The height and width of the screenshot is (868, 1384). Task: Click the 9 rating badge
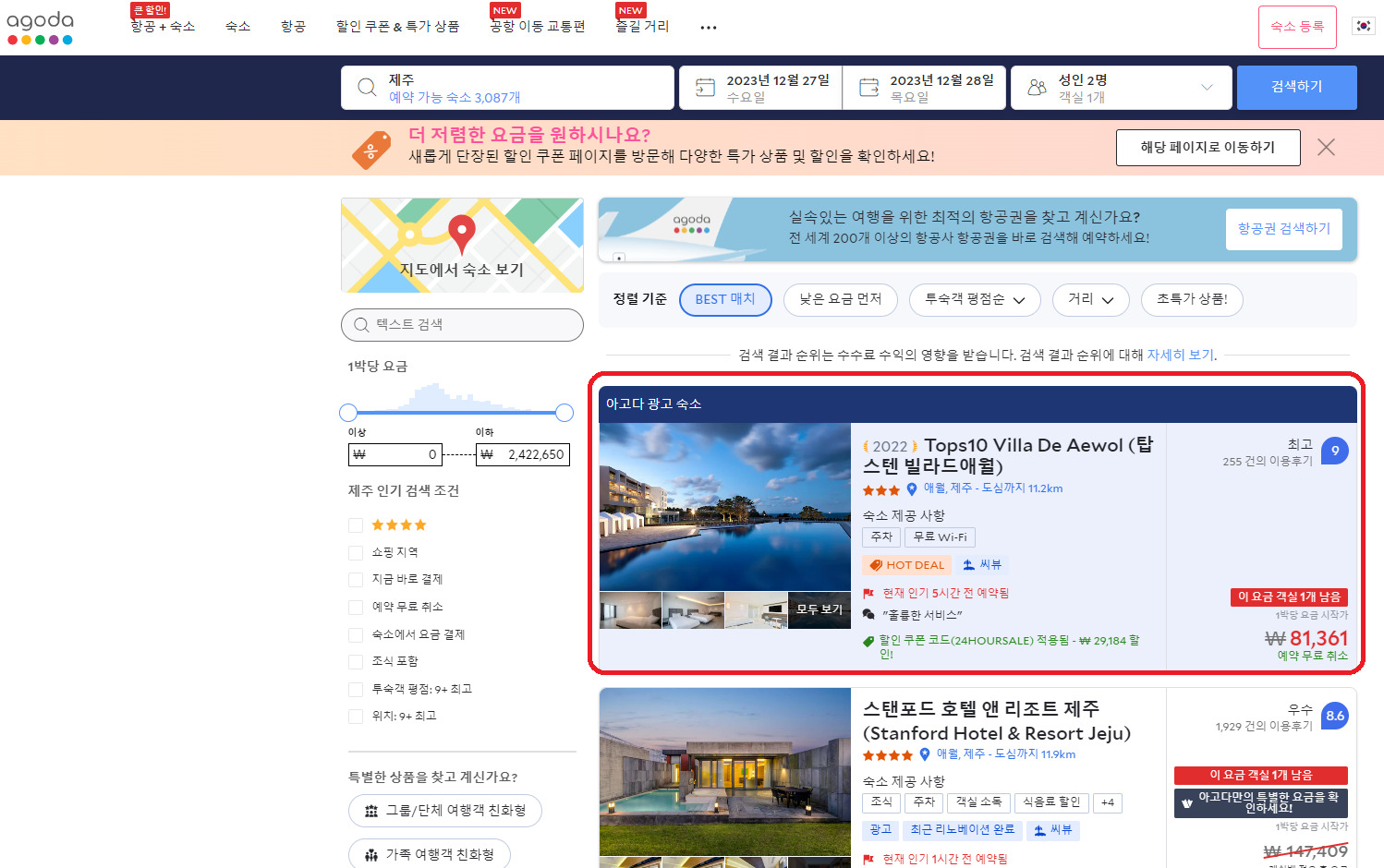point(1335,451)
